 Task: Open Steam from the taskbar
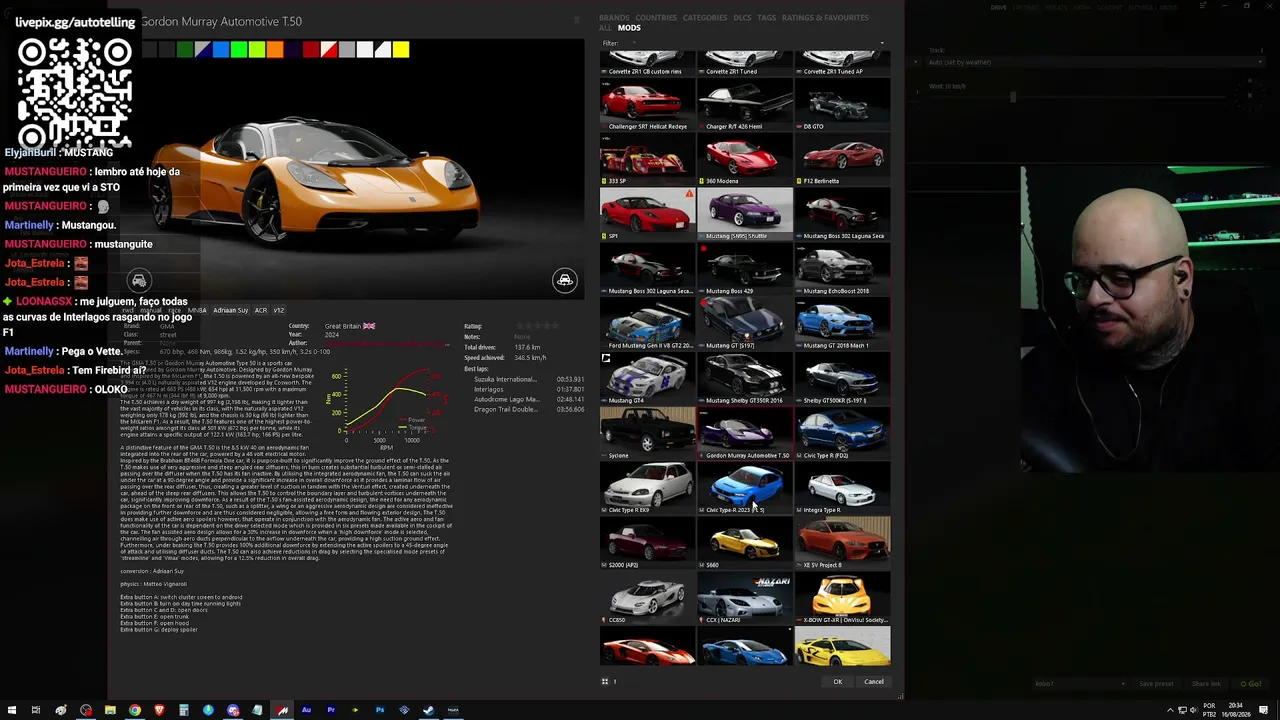pos(429,710)
